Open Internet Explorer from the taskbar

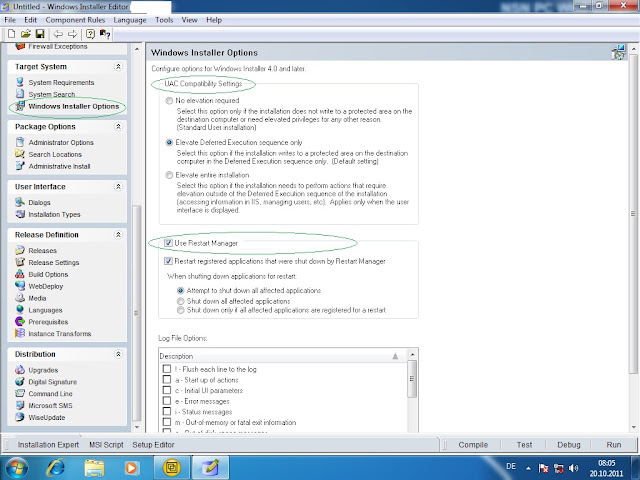(56, 467)
